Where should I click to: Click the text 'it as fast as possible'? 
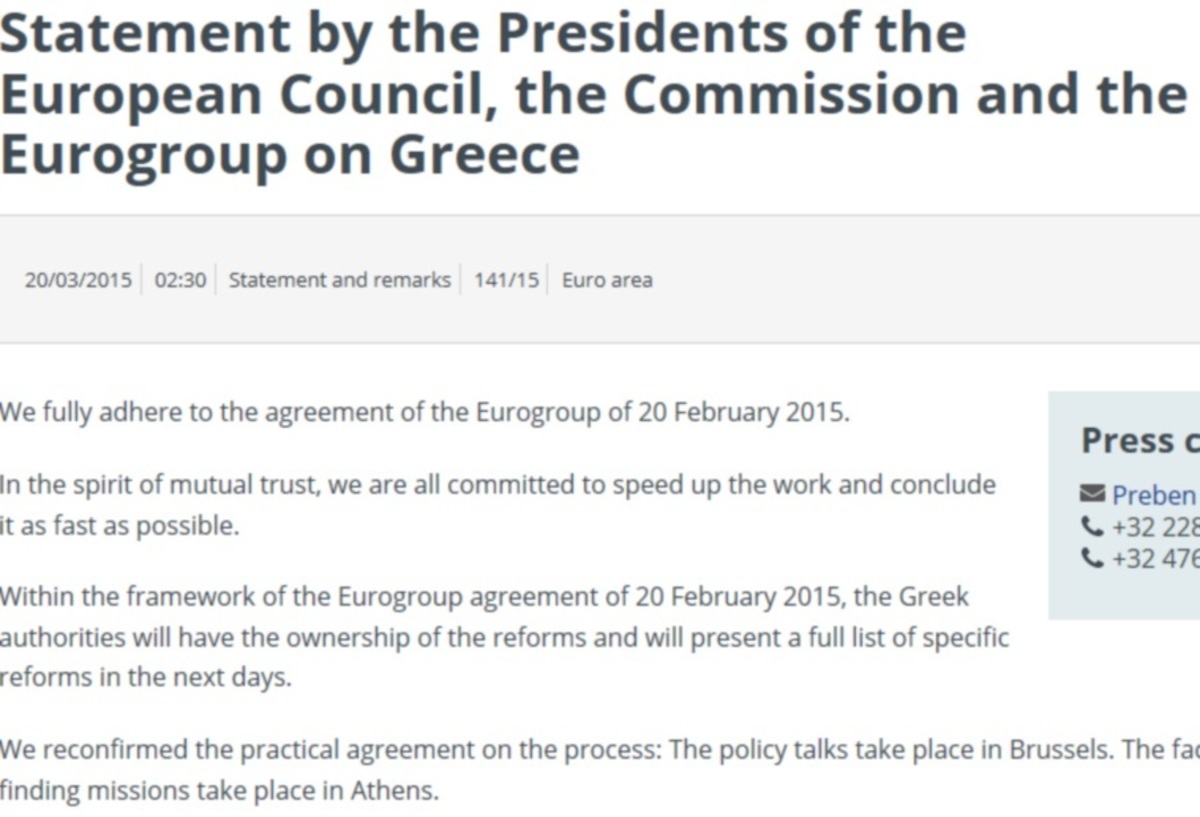point(119,526)
